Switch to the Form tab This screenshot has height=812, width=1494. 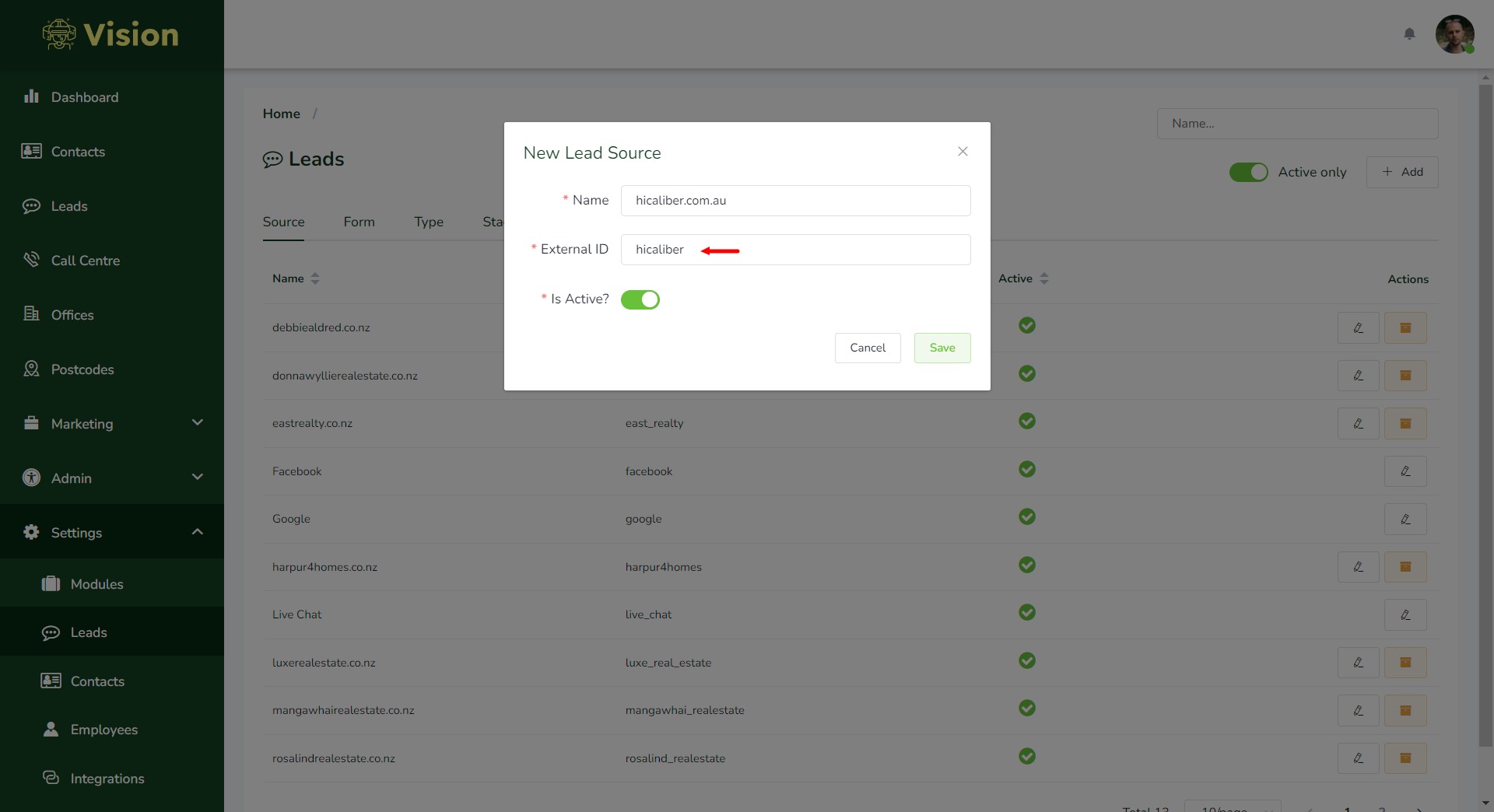coord(359,222)
